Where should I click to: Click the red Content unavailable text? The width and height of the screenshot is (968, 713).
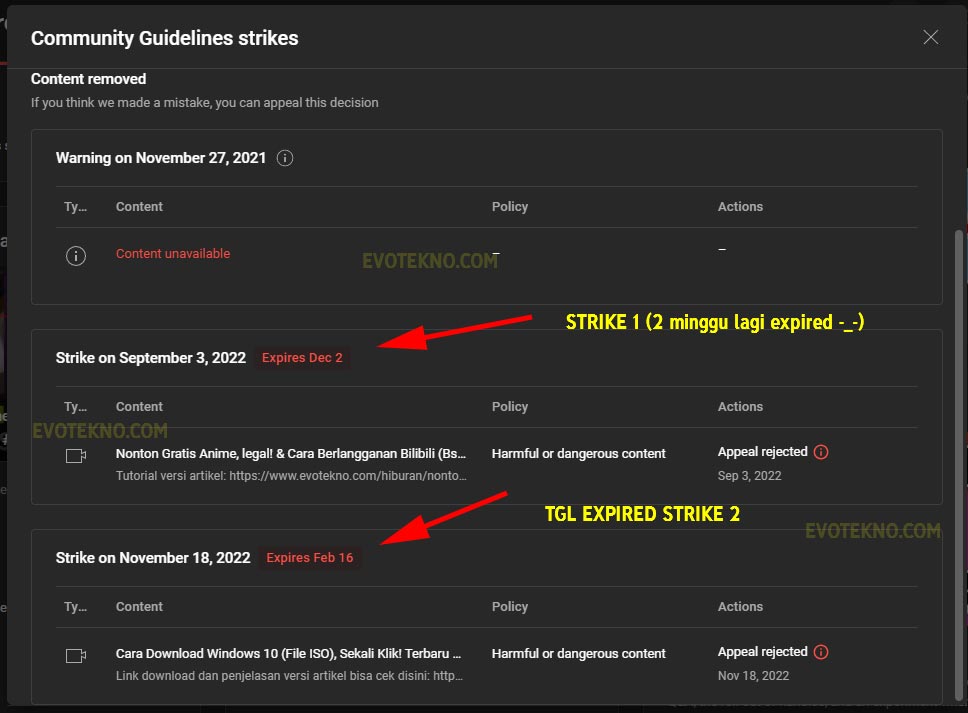[x=173, y=254]
